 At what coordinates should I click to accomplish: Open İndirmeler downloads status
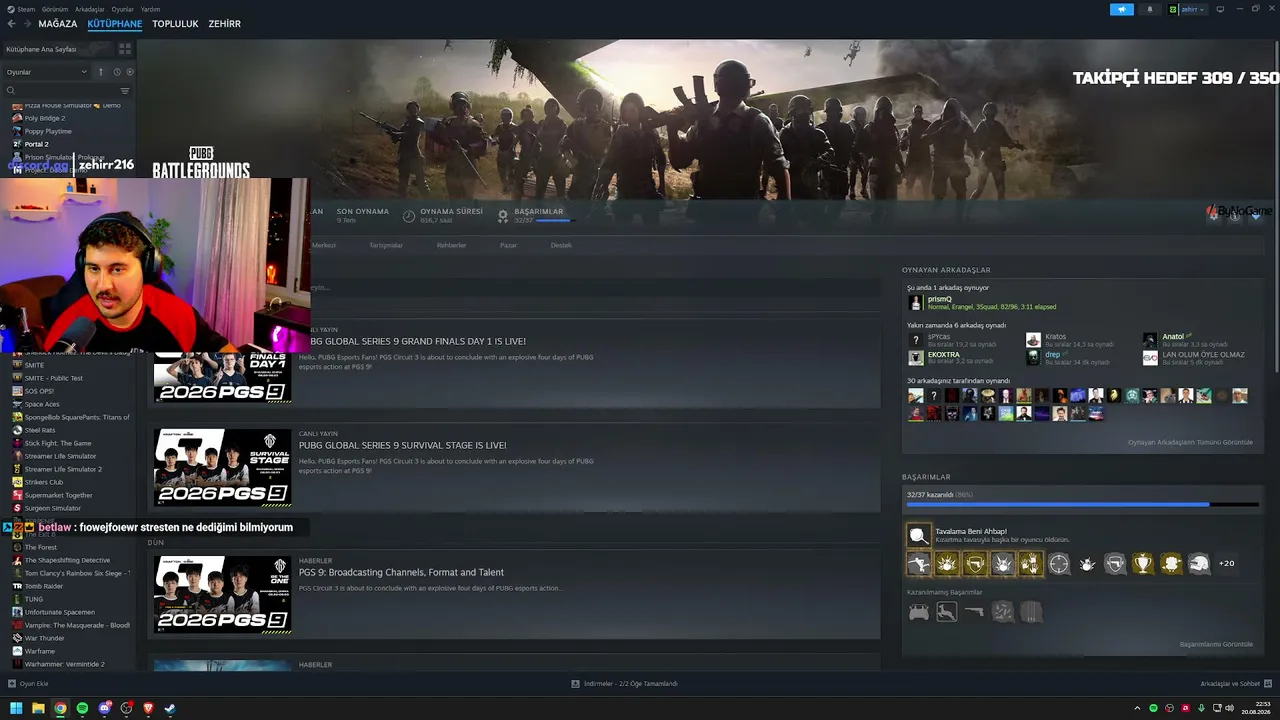coord(625,684)
